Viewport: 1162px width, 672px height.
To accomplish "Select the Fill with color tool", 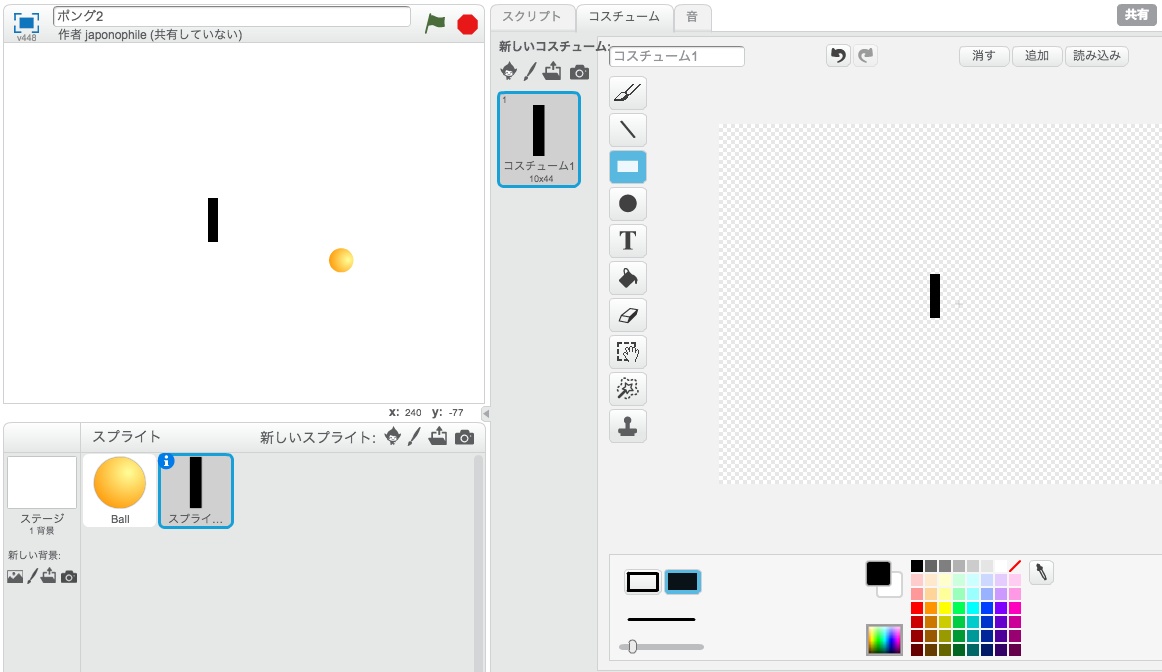I will tap(627, 277).
